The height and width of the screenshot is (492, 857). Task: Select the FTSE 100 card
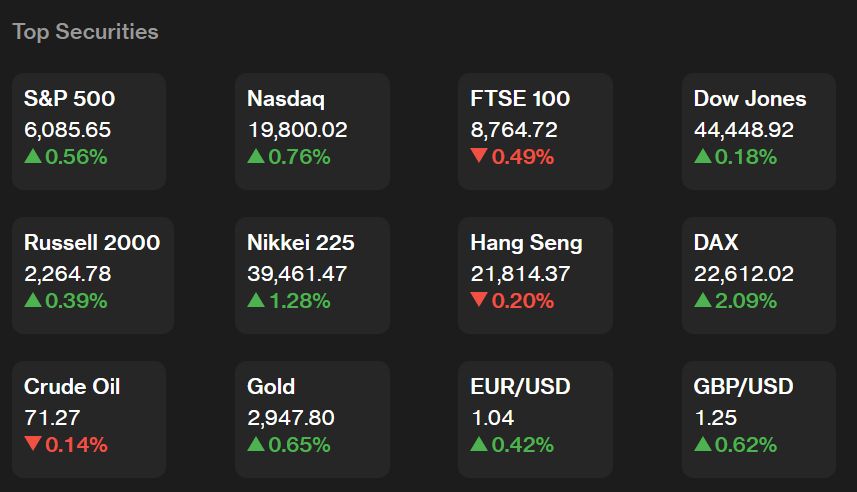tap(535, 132)
